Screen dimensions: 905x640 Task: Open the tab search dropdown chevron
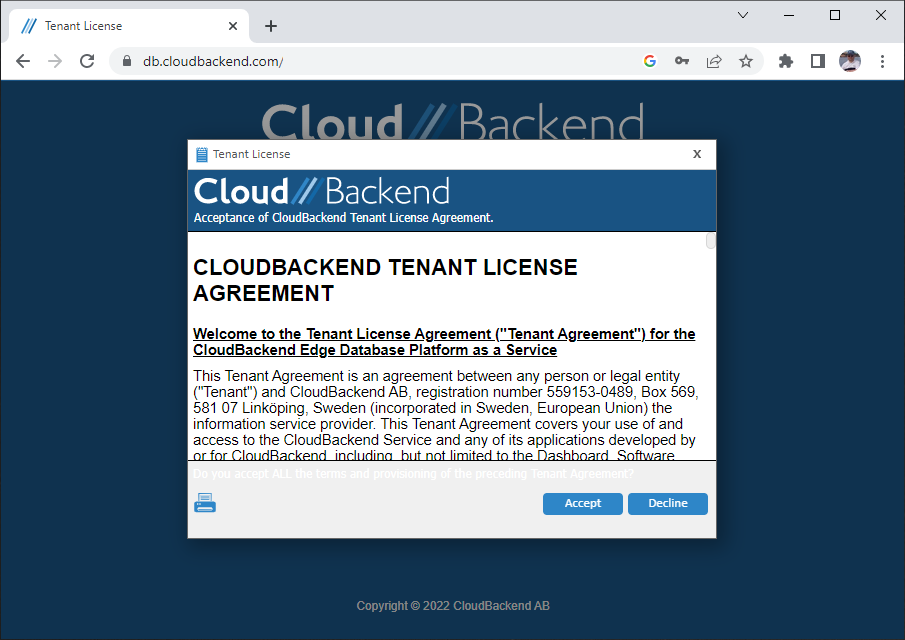[743, 15]
